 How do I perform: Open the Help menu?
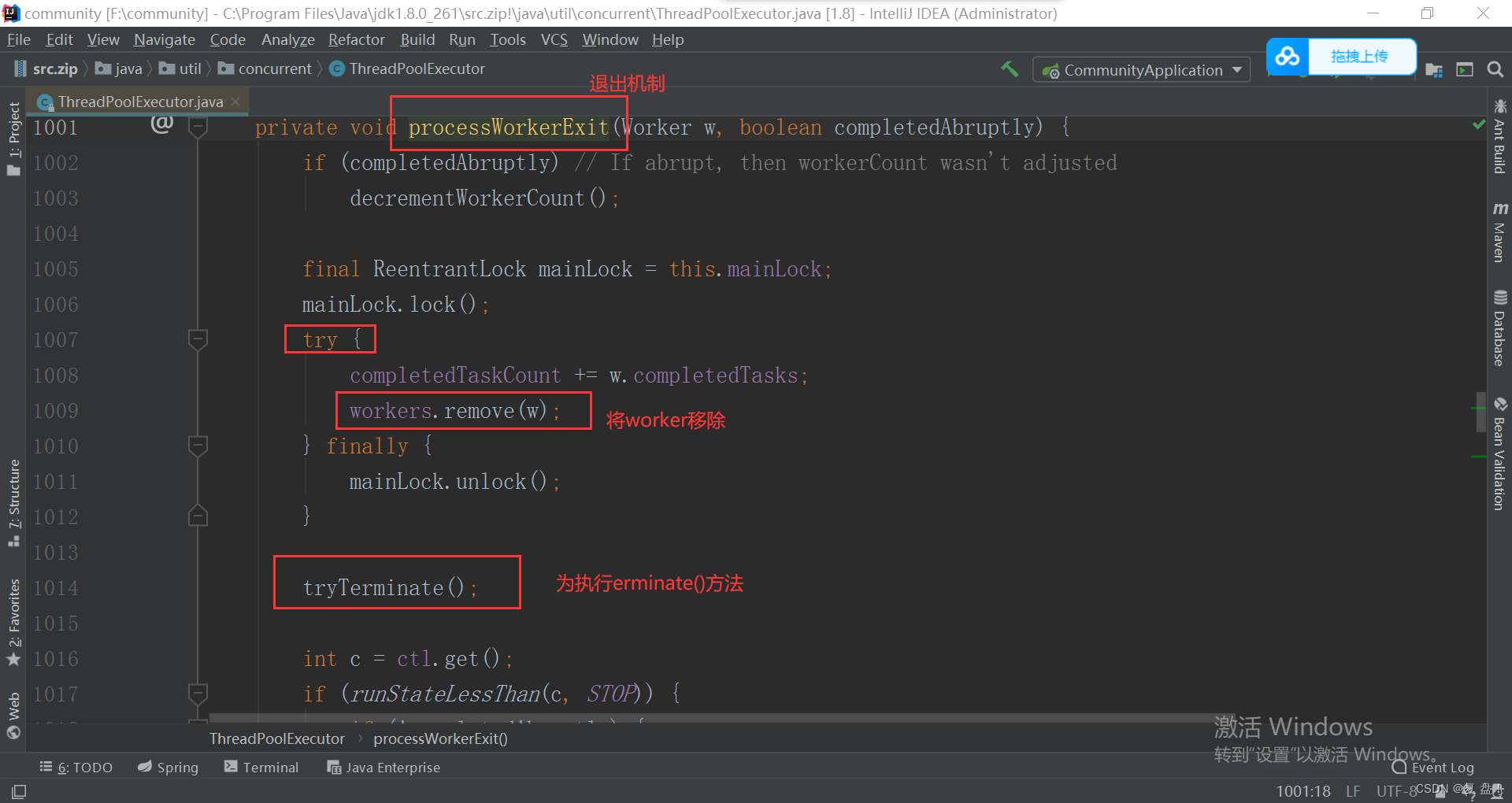(668, 39)
